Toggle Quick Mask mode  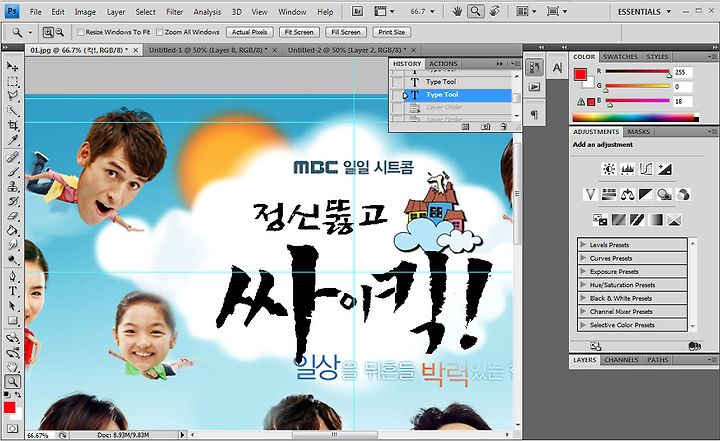pos(12,429)
